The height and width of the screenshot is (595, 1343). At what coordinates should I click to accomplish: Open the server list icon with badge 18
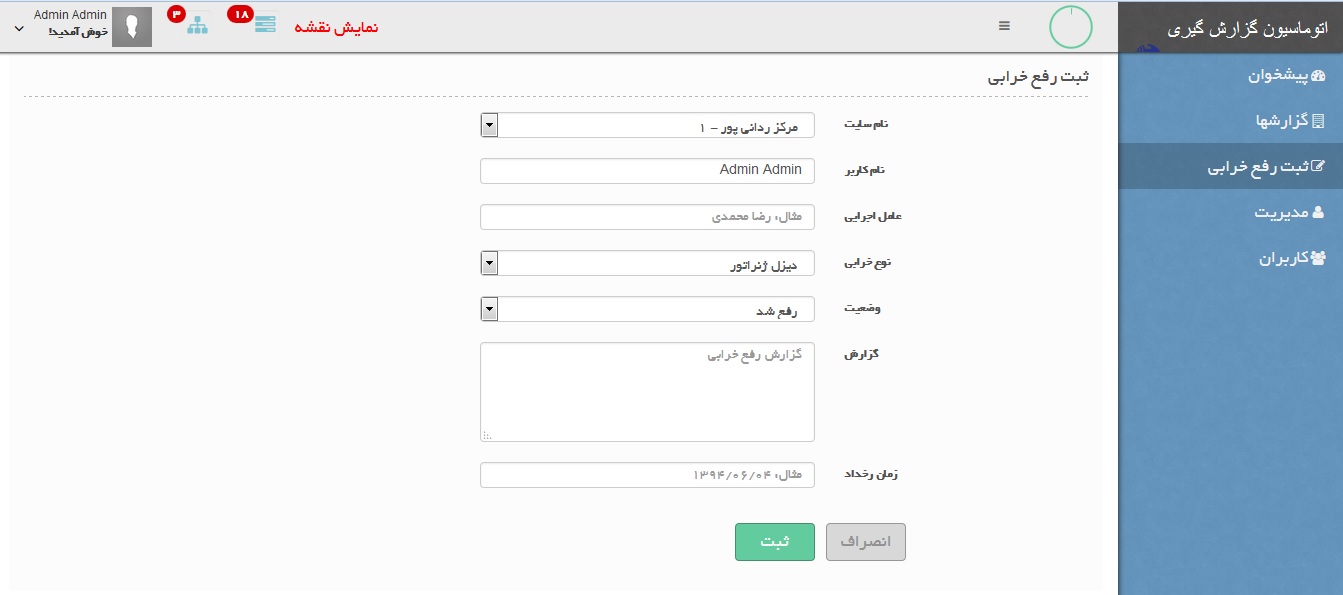[265, 25]
